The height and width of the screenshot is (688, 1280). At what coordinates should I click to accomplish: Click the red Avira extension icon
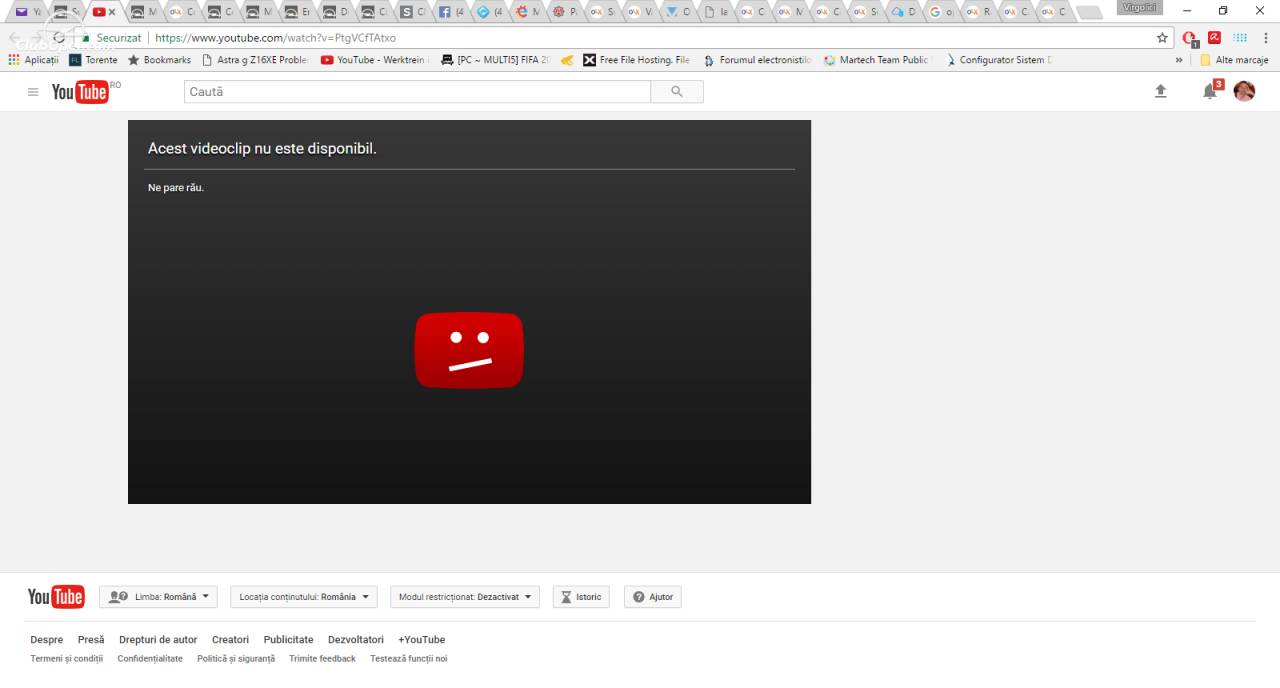tap(1214, 37)
